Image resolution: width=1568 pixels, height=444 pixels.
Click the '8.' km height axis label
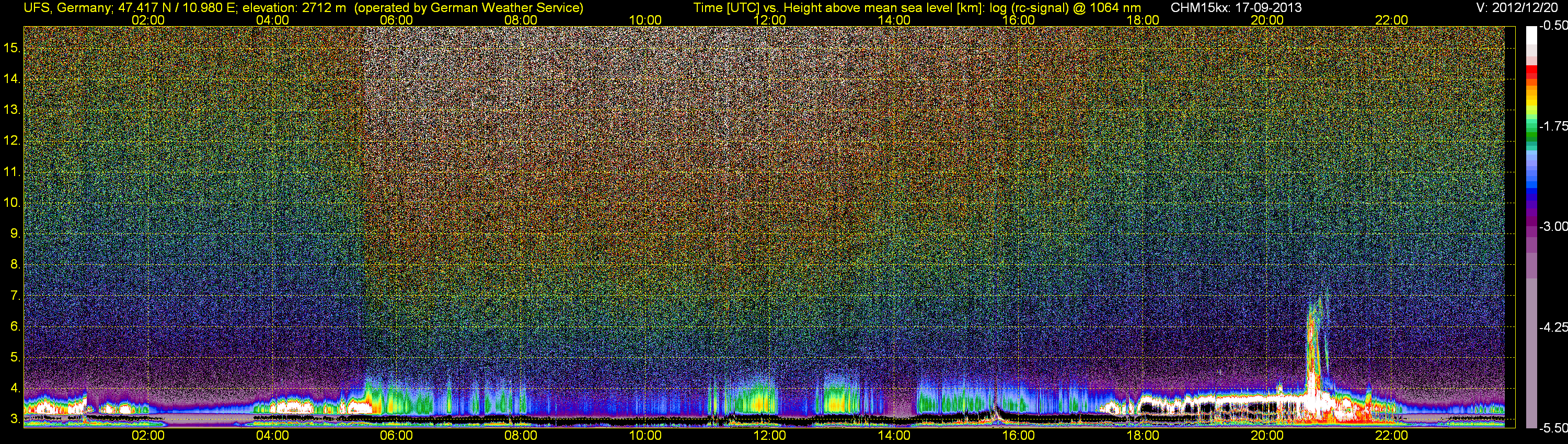click(x=15, y=265)
